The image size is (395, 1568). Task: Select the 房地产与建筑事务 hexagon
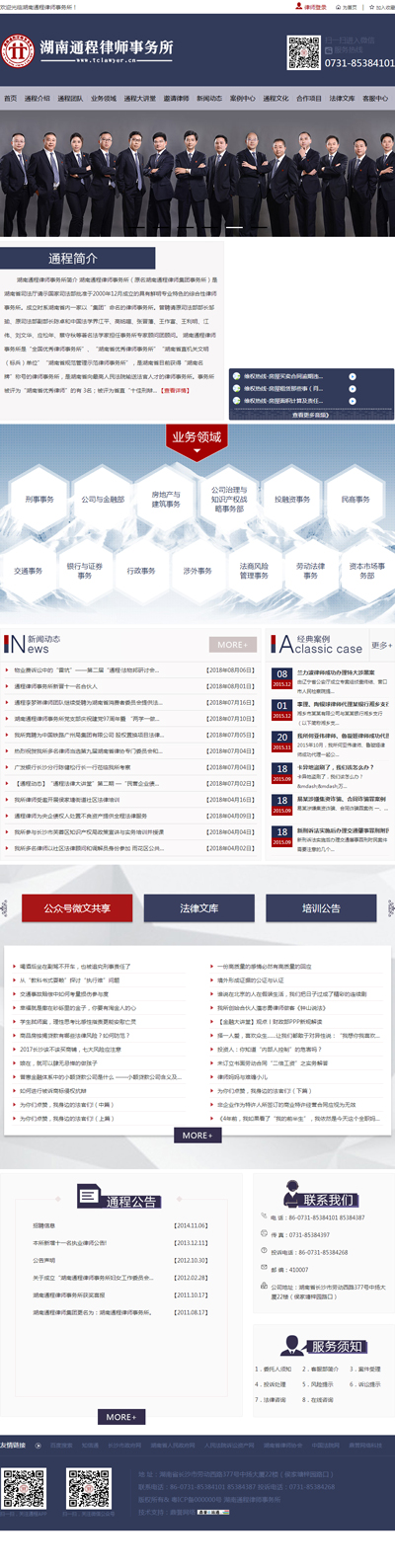166,500
